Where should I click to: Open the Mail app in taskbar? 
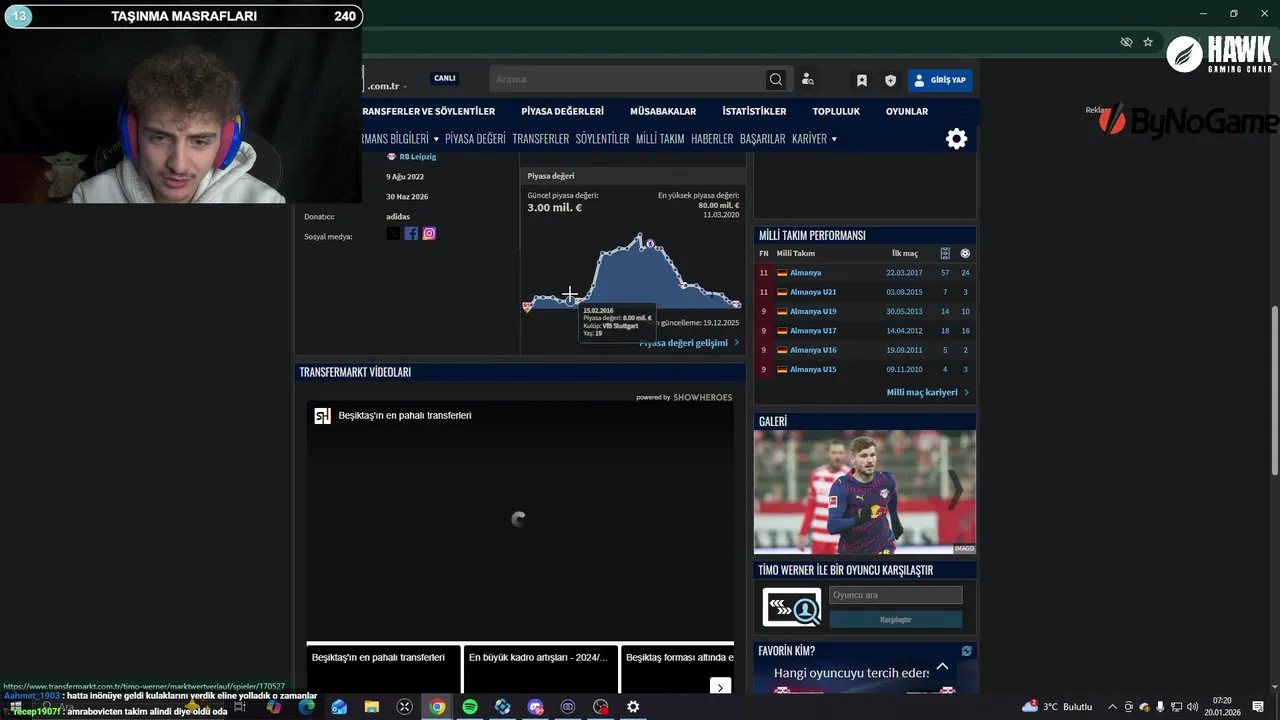(x=339, y=707)
